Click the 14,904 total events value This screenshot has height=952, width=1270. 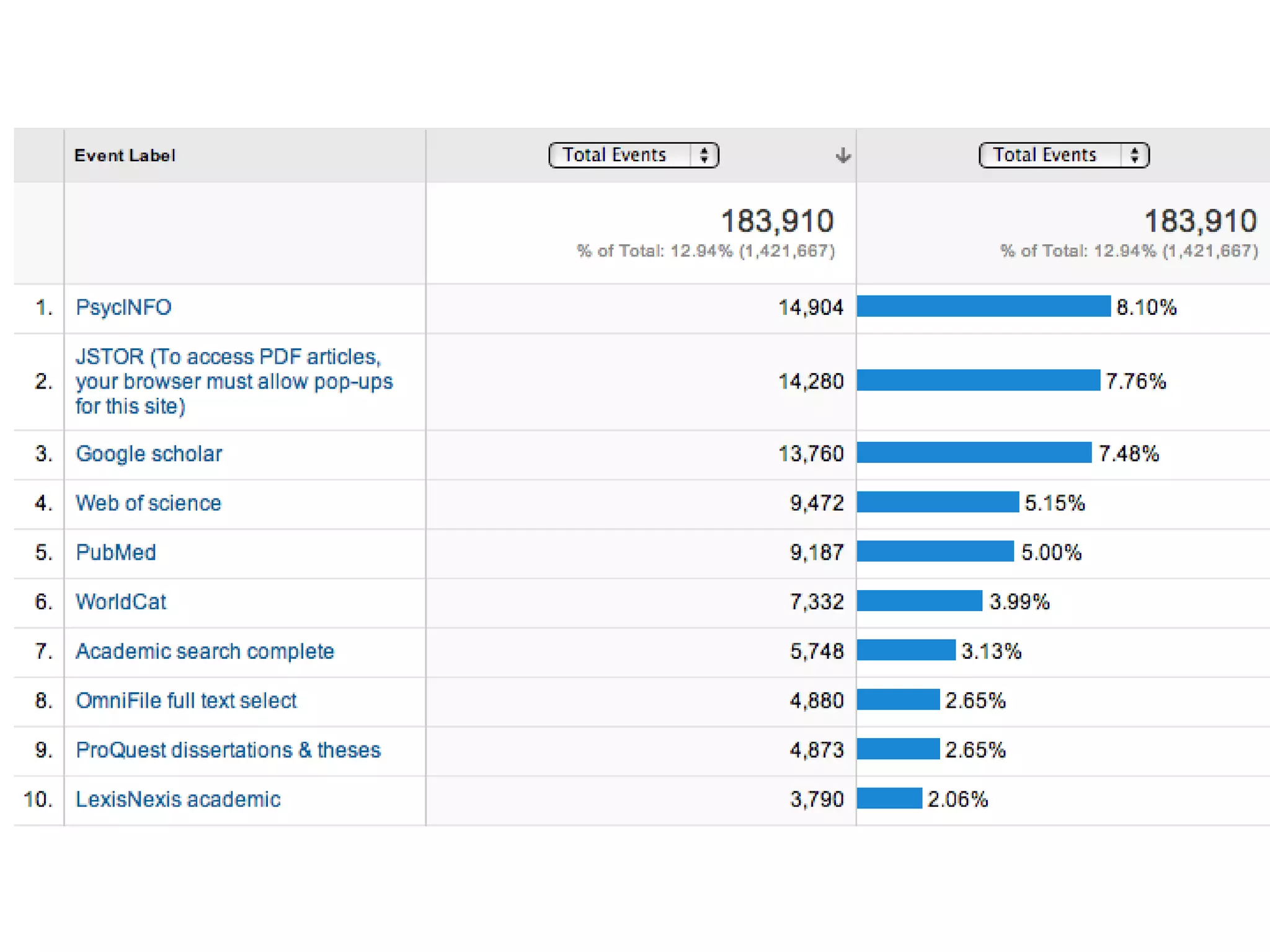[810, 307]
